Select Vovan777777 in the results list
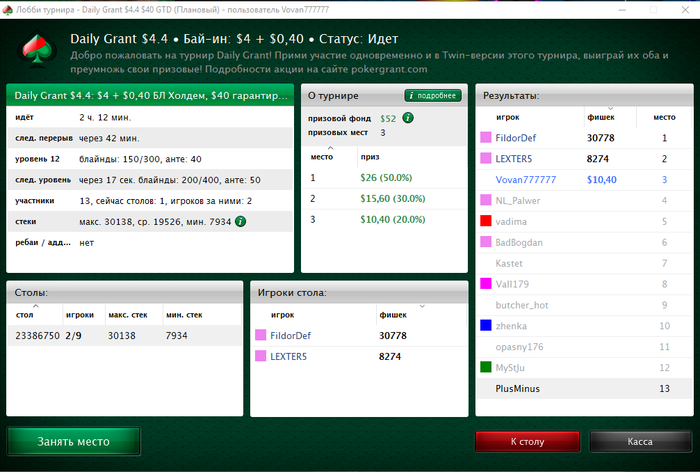 (584, 180)
